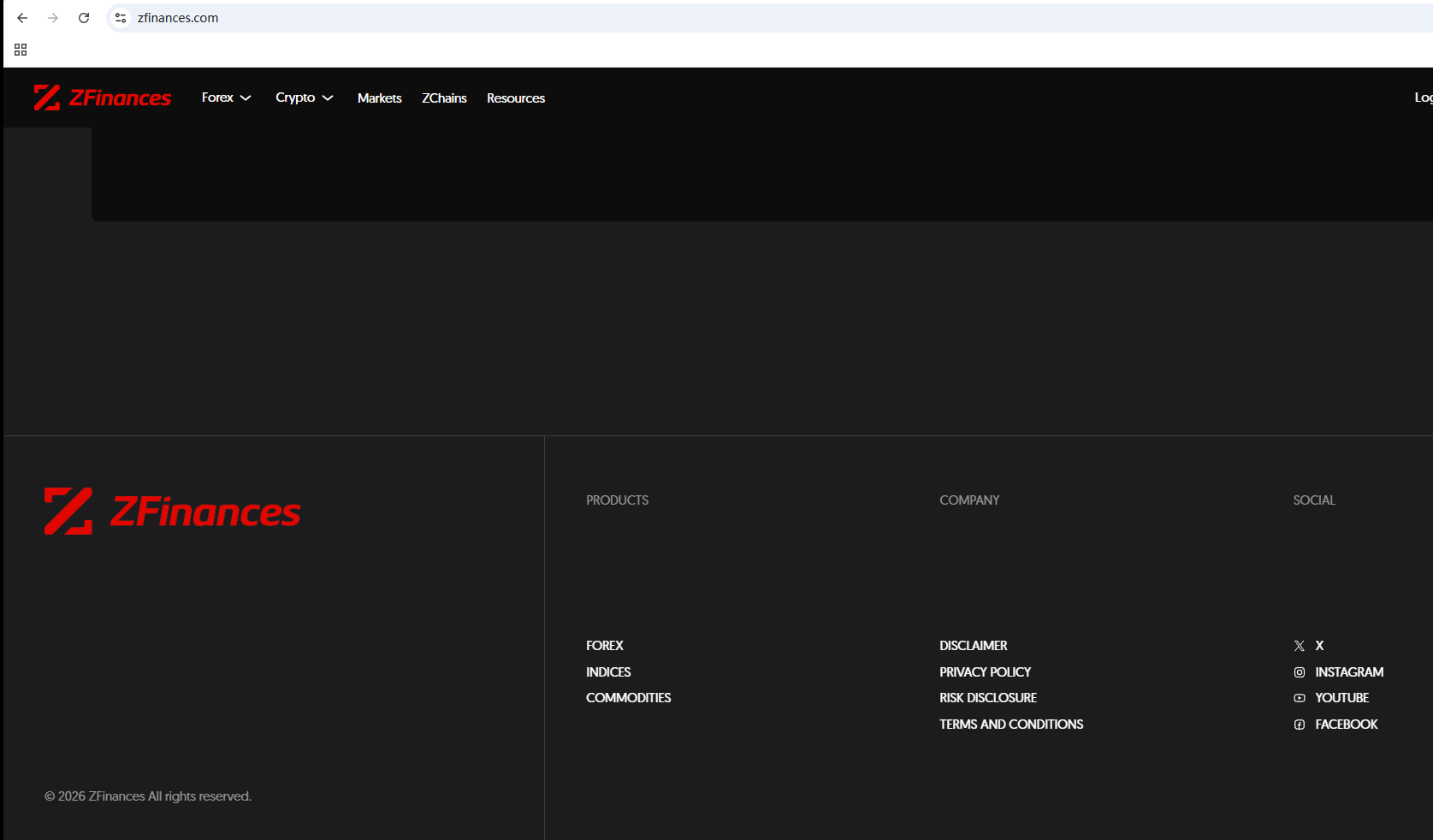Open the apps grid icon
This screenshot has width=1433, height=840.
coord(21,50)
